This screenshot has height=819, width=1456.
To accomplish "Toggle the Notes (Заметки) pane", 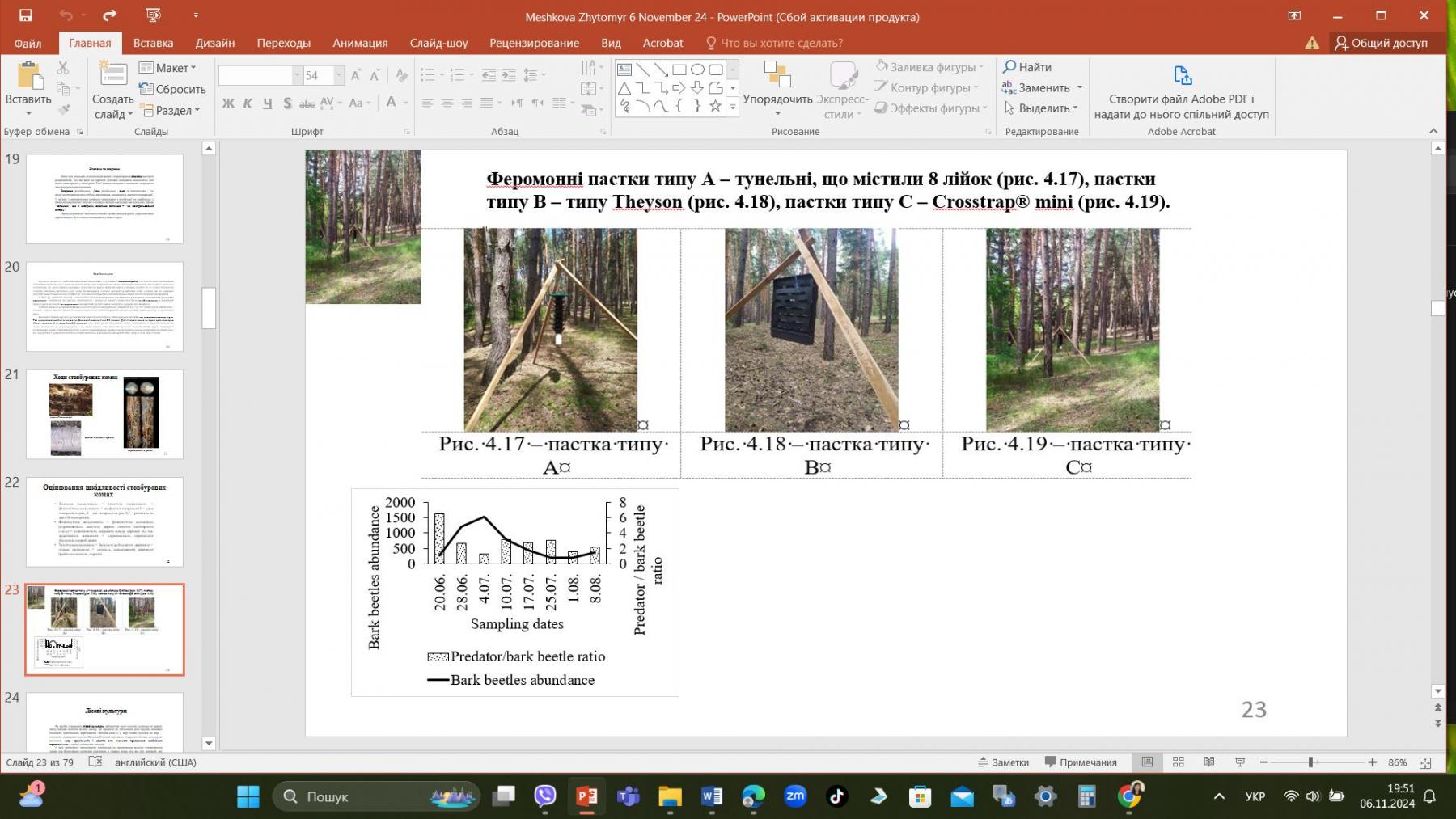I will 1003,762.
